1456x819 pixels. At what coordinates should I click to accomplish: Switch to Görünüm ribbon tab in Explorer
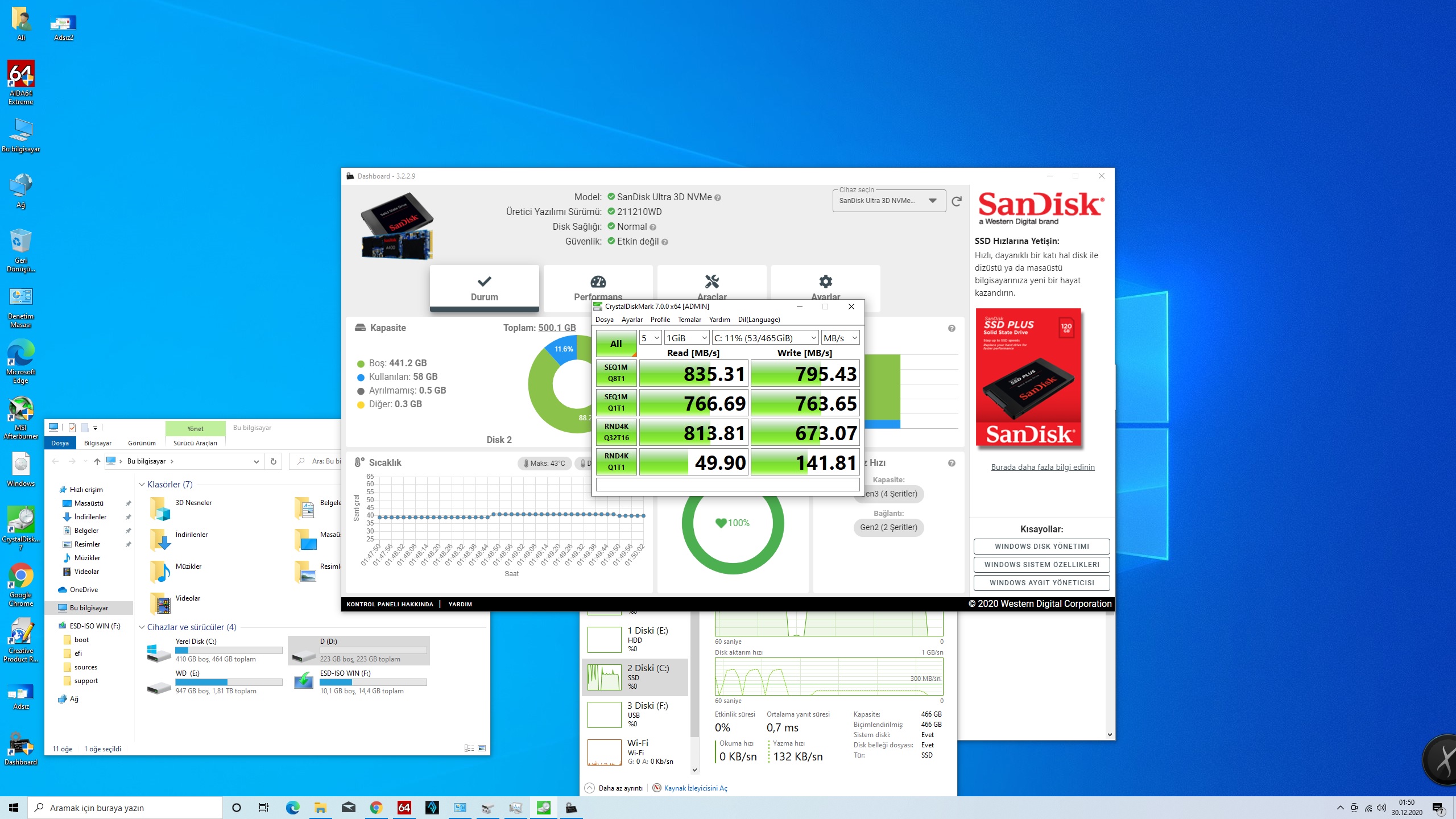tap(142, 443)
